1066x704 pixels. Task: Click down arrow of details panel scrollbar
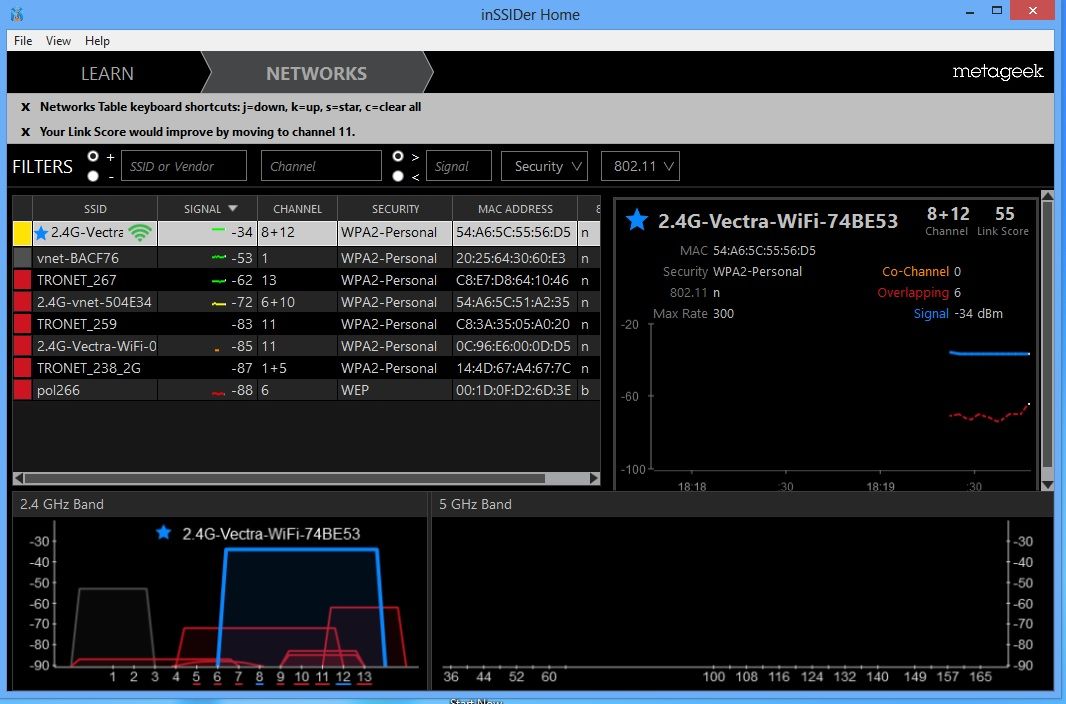(1047, 485)
